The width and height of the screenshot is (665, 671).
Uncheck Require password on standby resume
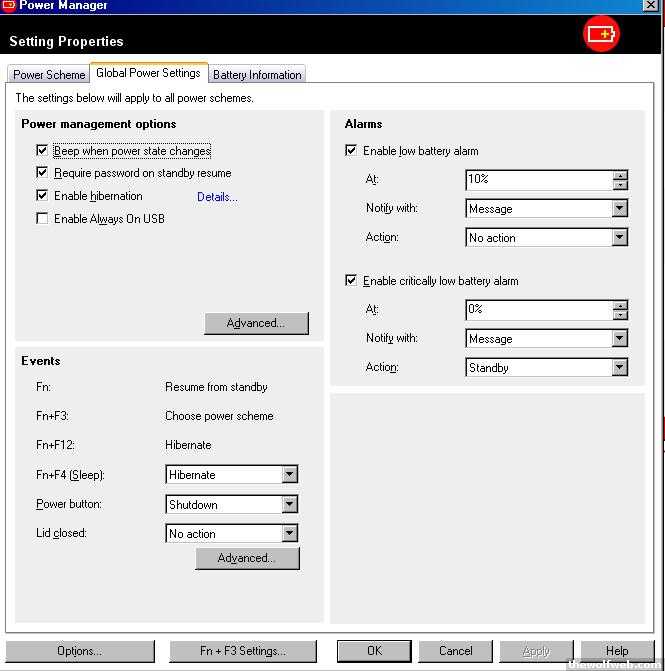pos(42,173)
